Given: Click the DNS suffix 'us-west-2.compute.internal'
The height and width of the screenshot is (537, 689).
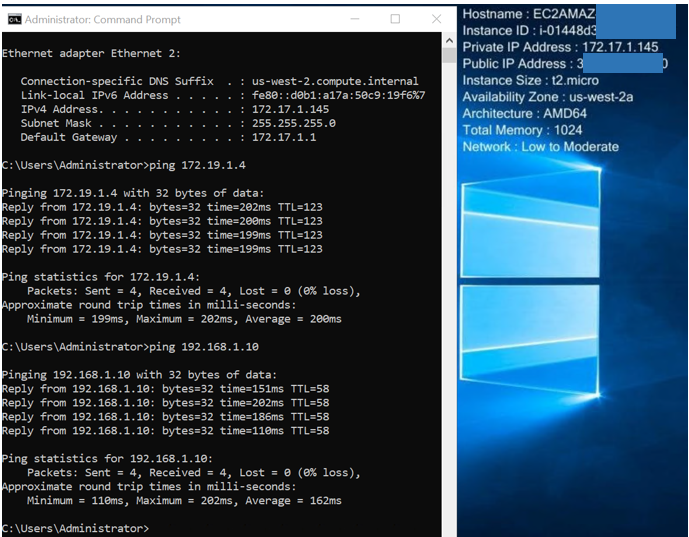Looking at the screenshot, I should [335, 81].
